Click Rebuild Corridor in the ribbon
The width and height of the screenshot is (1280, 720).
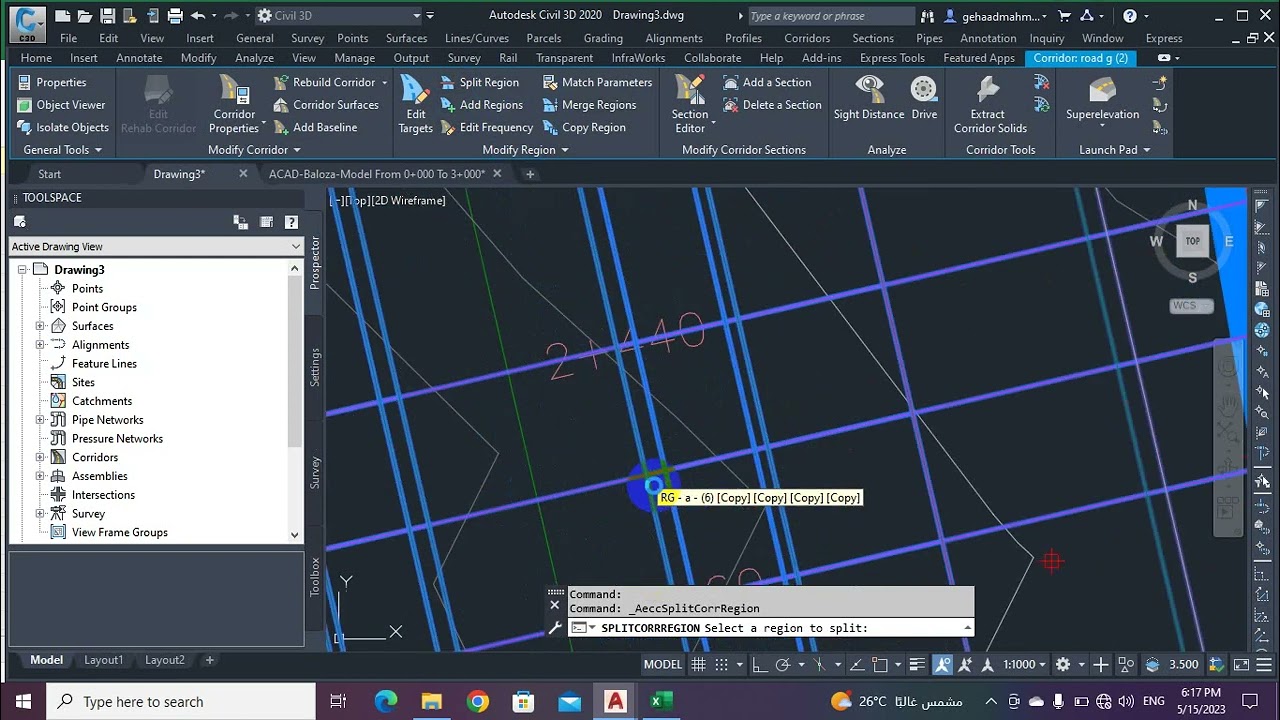coord(324,82)
